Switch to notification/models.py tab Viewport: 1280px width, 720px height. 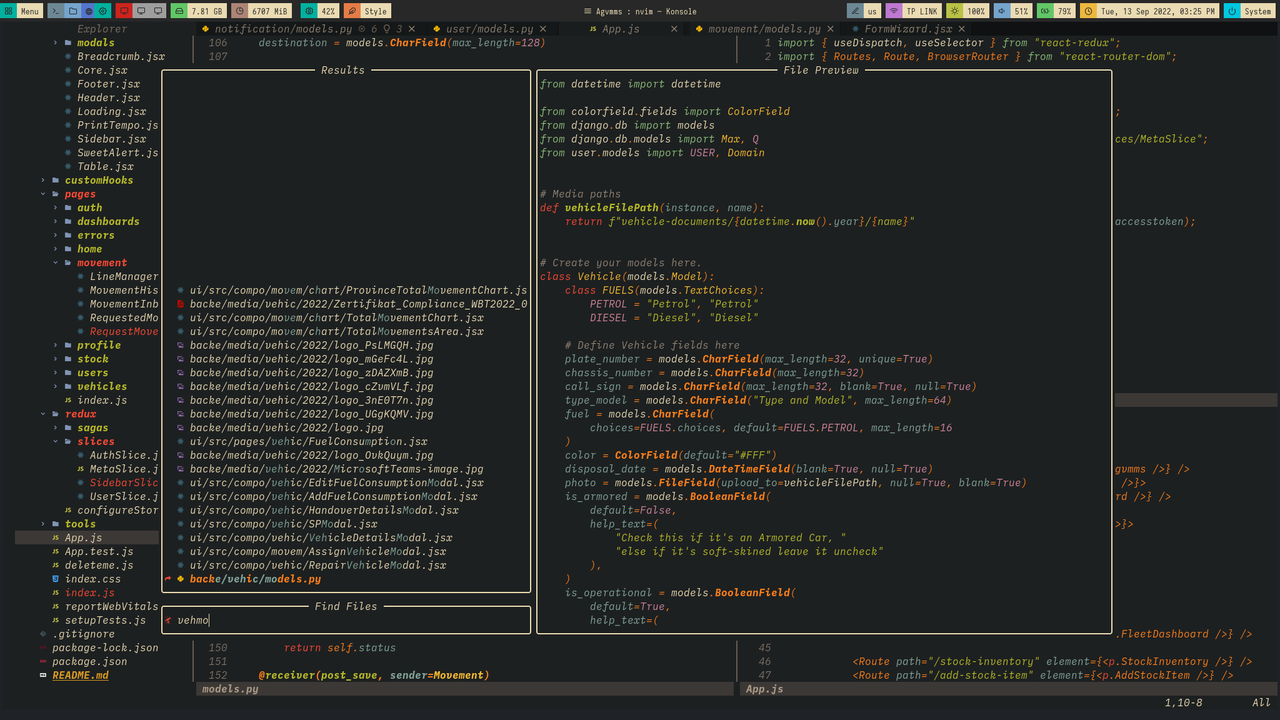[x=283, y=30]
